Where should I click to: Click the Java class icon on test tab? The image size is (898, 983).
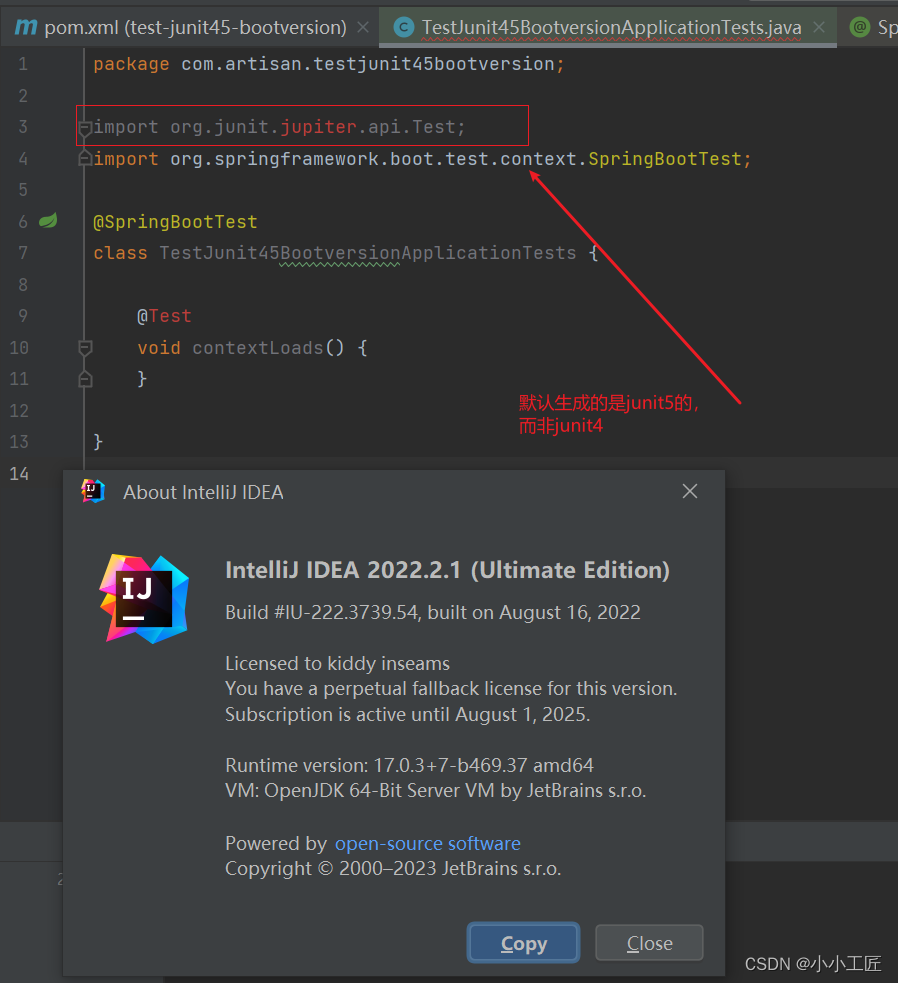click(403, 27)
